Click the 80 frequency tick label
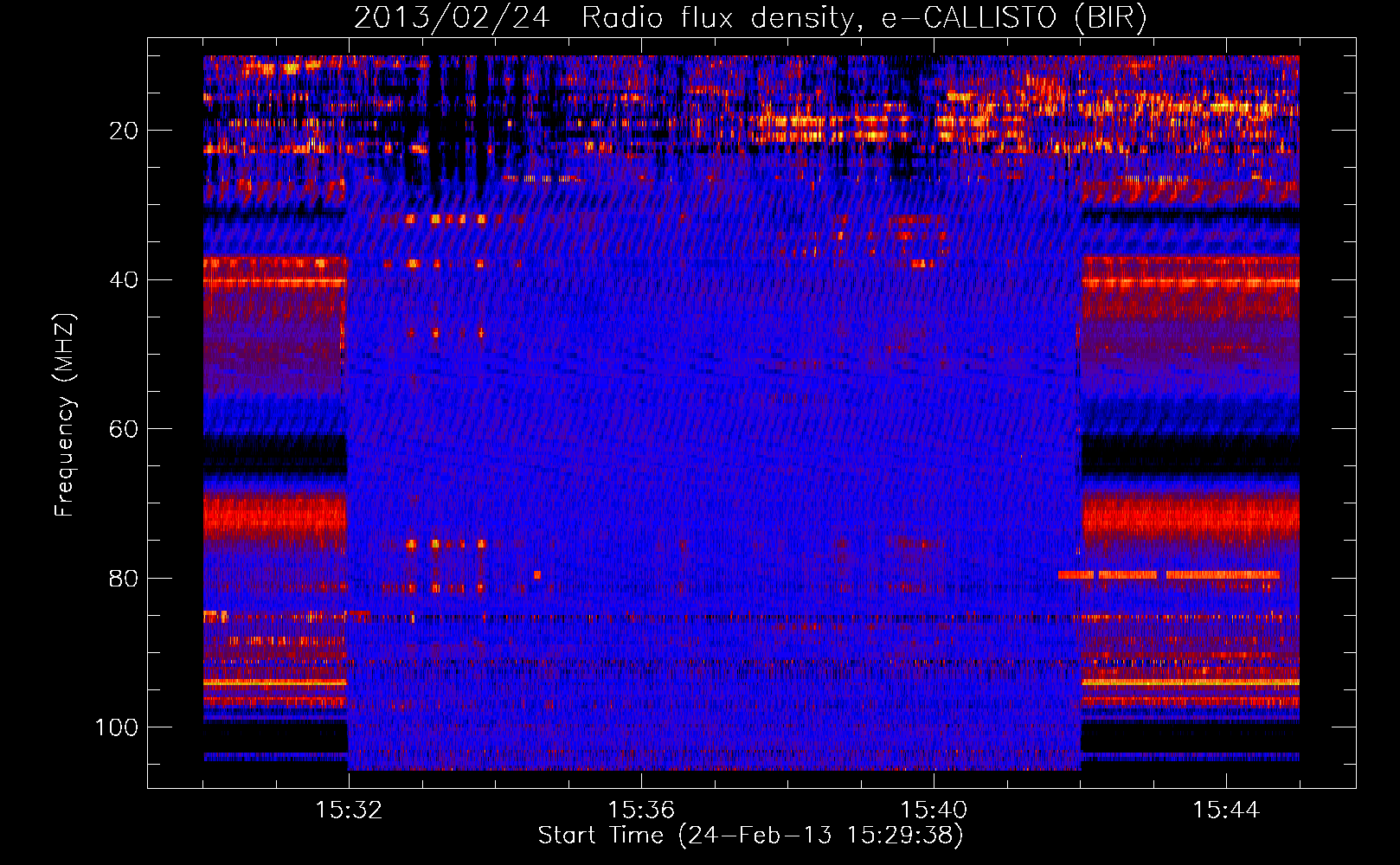The image size is (1400, 865). (x=125, y=579)
